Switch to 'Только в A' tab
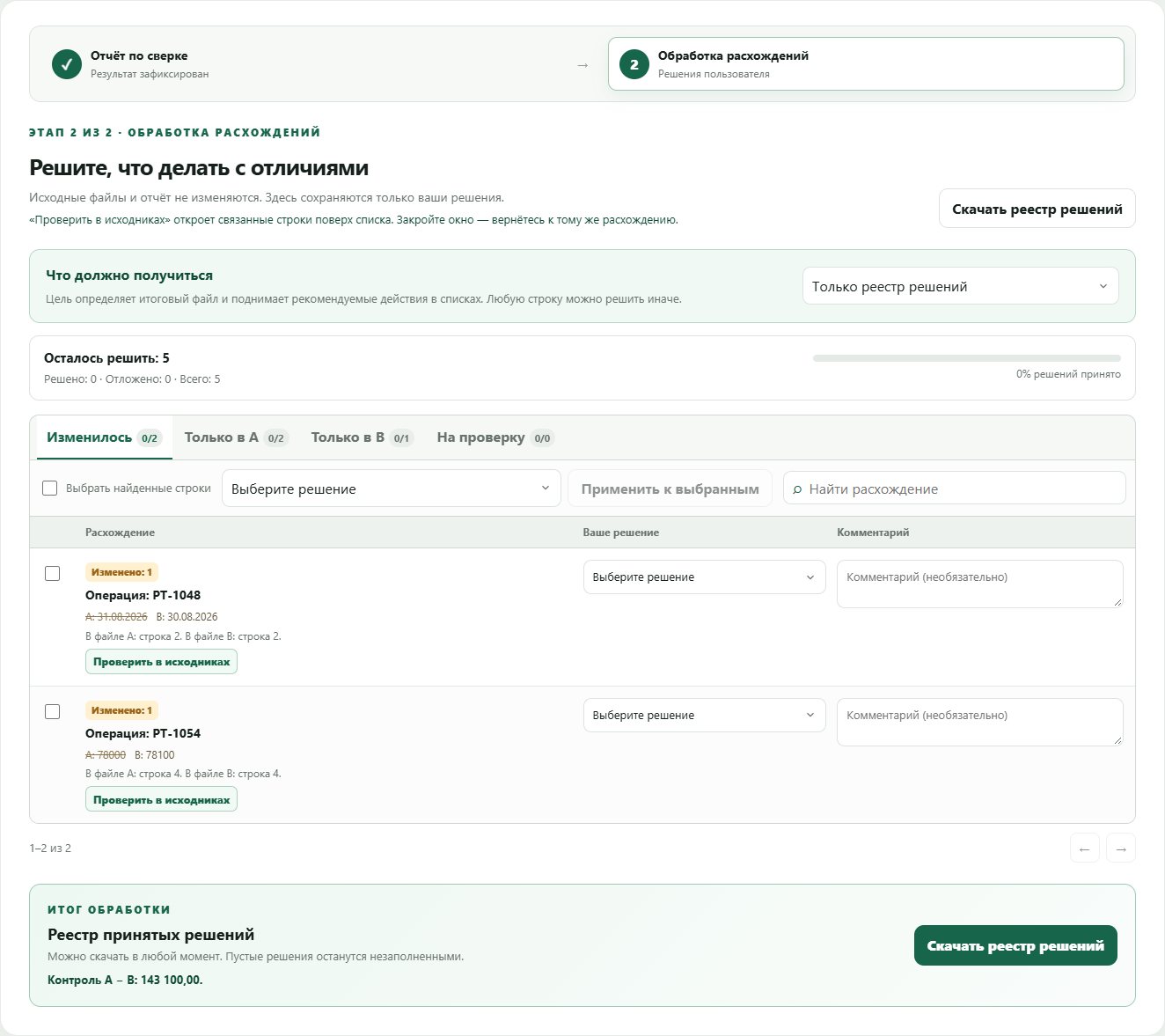The height and width of the screenshot is (1036, 1165). 236,437
